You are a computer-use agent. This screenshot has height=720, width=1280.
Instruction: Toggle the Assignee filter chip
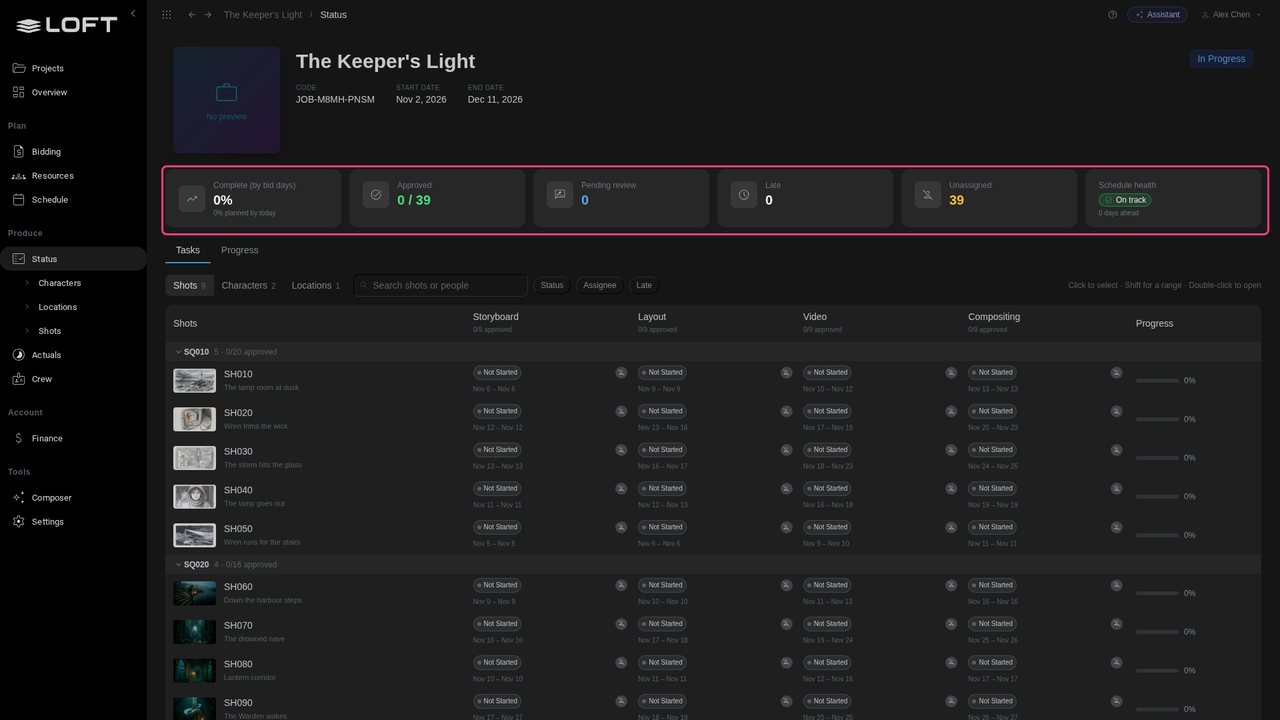600,285
